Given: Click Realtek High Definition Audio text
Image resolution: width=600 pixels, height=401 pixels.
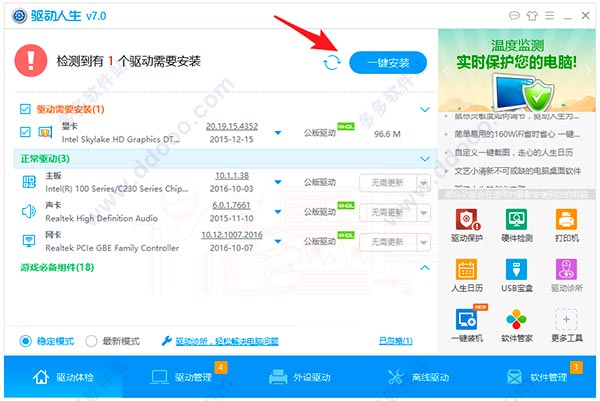Looking at the screenshot, I should pyautogui.click(x=101, y=218).
